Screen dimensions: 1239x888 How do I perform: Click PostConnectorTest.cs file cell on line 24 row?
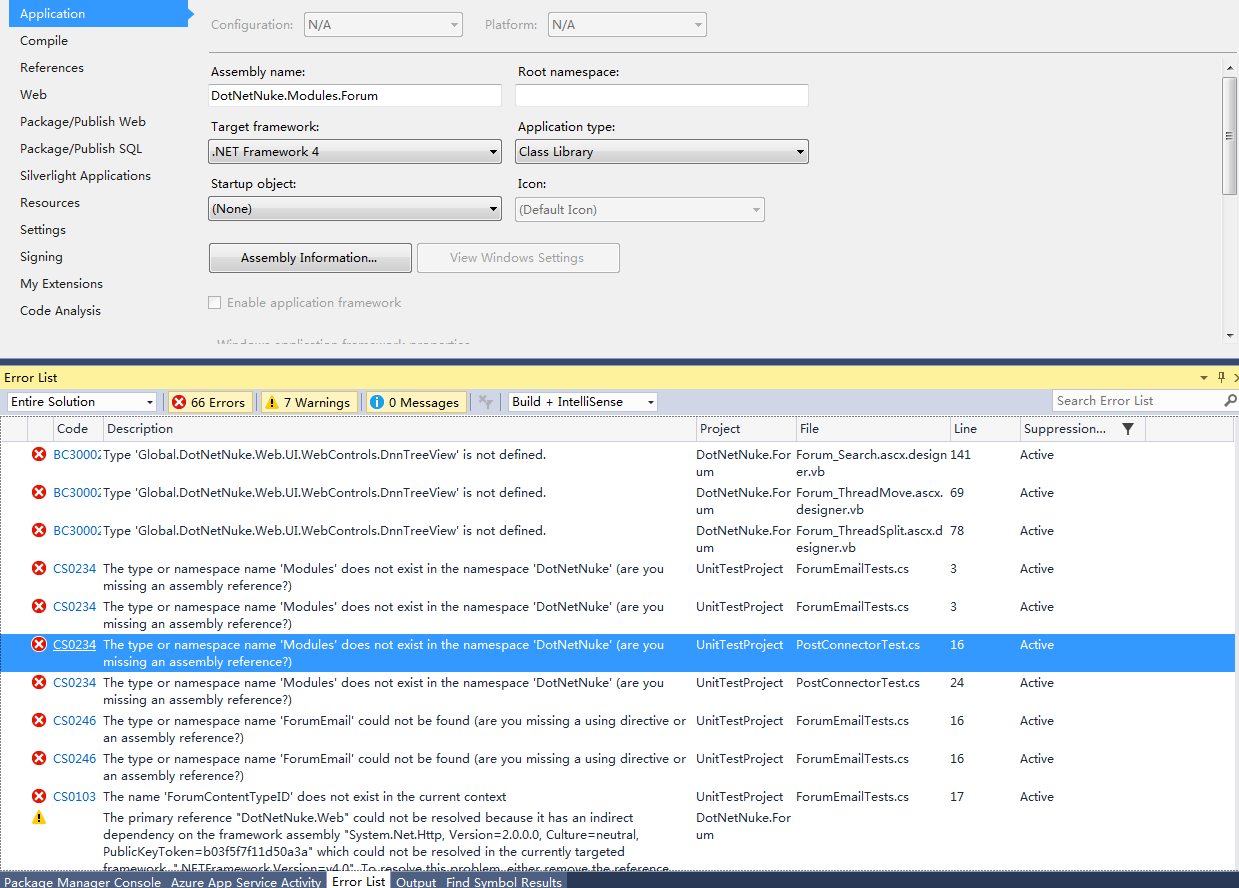tap(858, 683)
